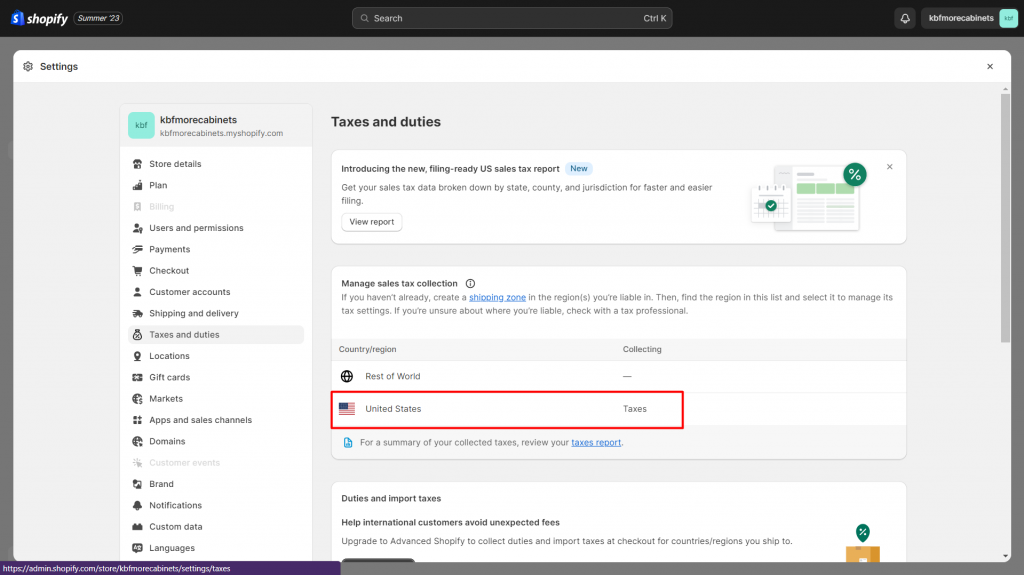
Task: Close the Settings panel
Action: click(990, 67)
